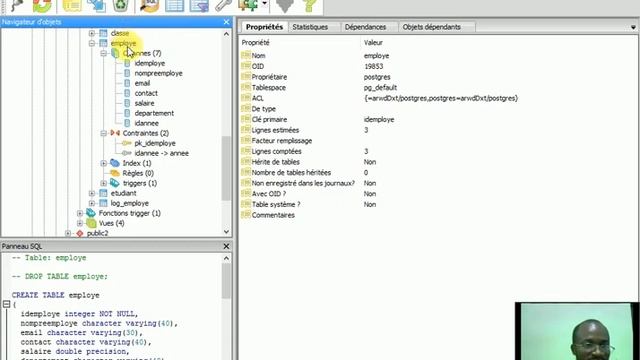Open the plugins dropdown arrow
Image resolution: width=640 pixels, height=360 pixels.
pyautogui.click(x=264, y=4)
